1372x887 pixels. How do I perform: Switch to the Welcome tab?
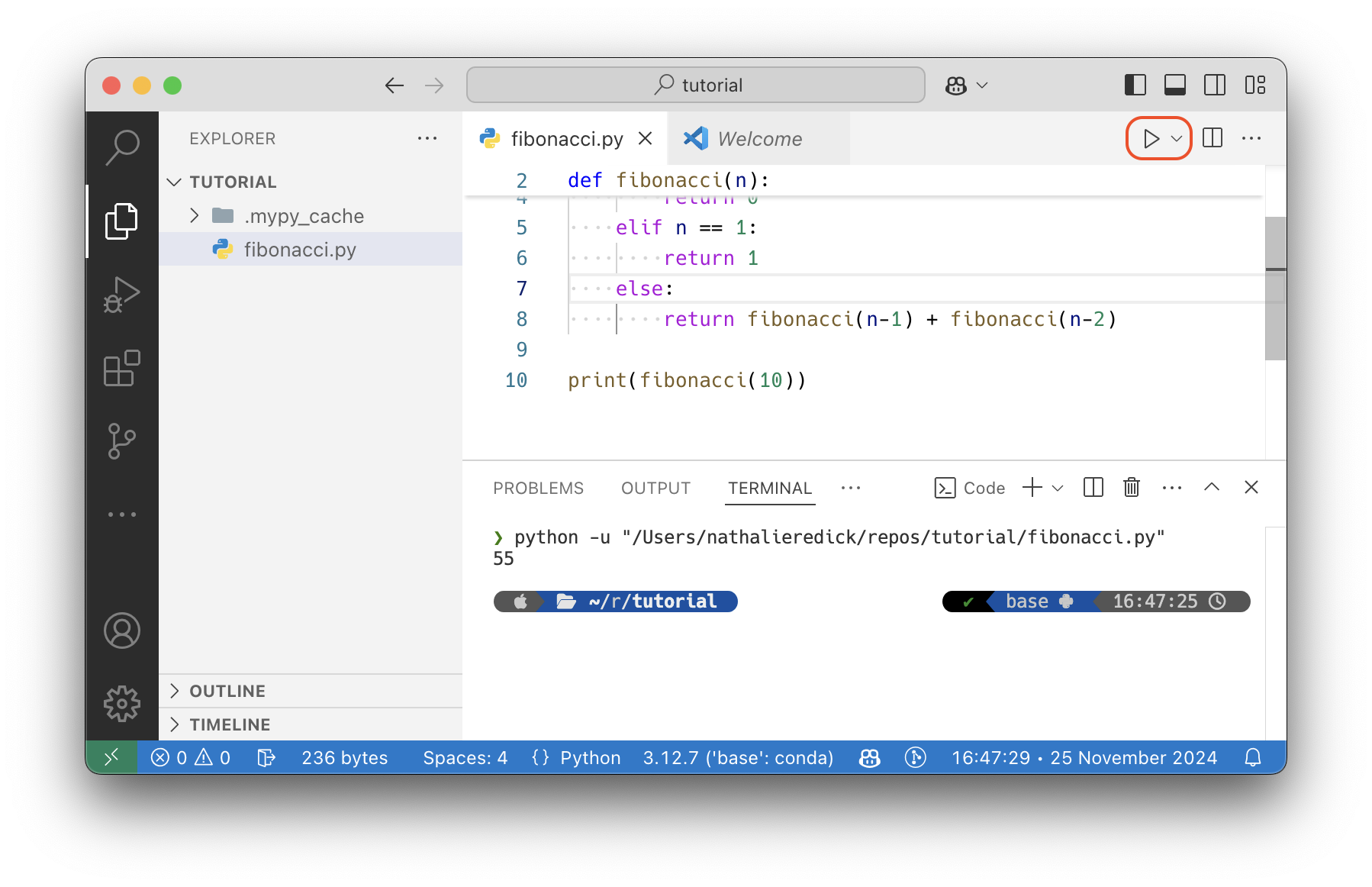click(x=758, y=138)
